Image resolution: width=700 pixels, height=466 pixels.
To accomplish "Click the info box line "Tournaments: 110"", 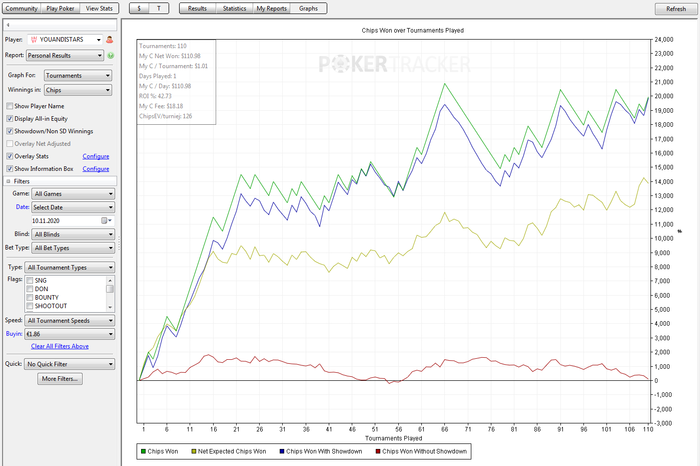I will point(163,46).
